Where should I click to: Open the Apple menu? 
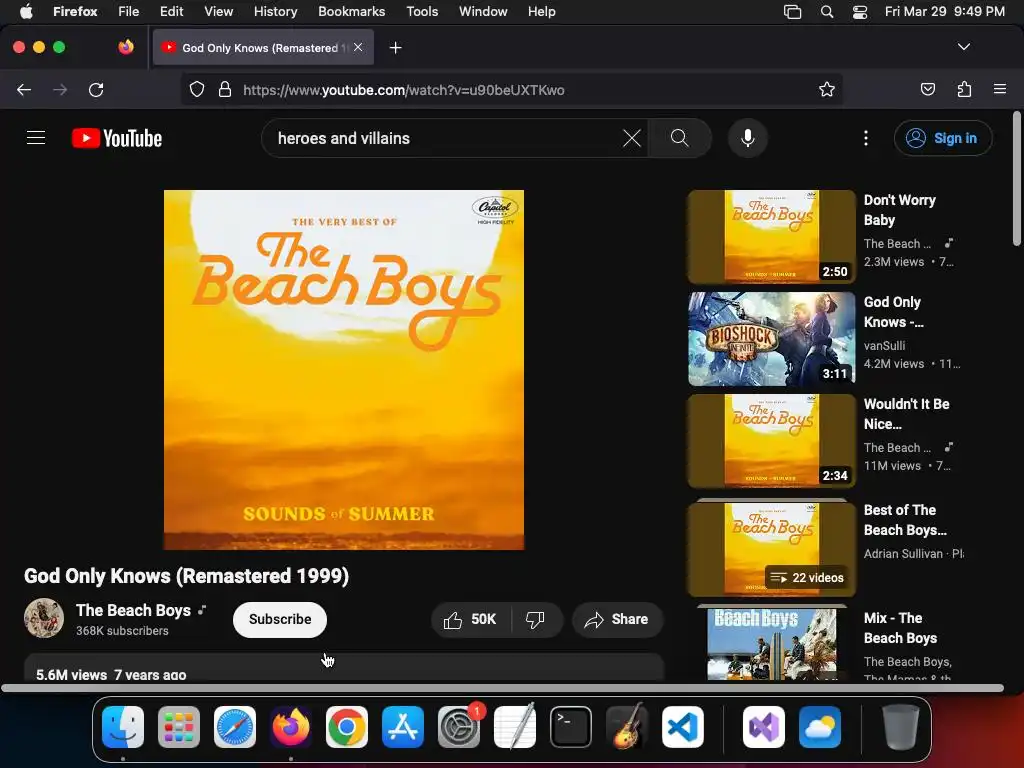click(x=26, y=12)
